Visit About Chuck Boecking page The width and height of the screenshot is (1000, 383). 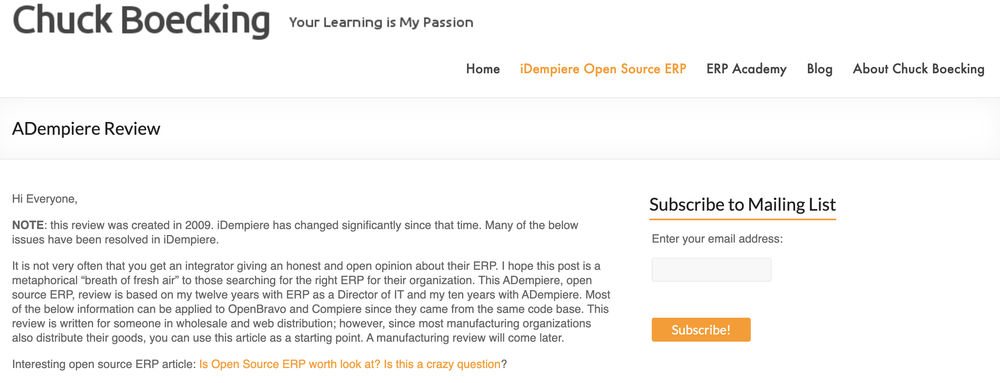point(918,69)
